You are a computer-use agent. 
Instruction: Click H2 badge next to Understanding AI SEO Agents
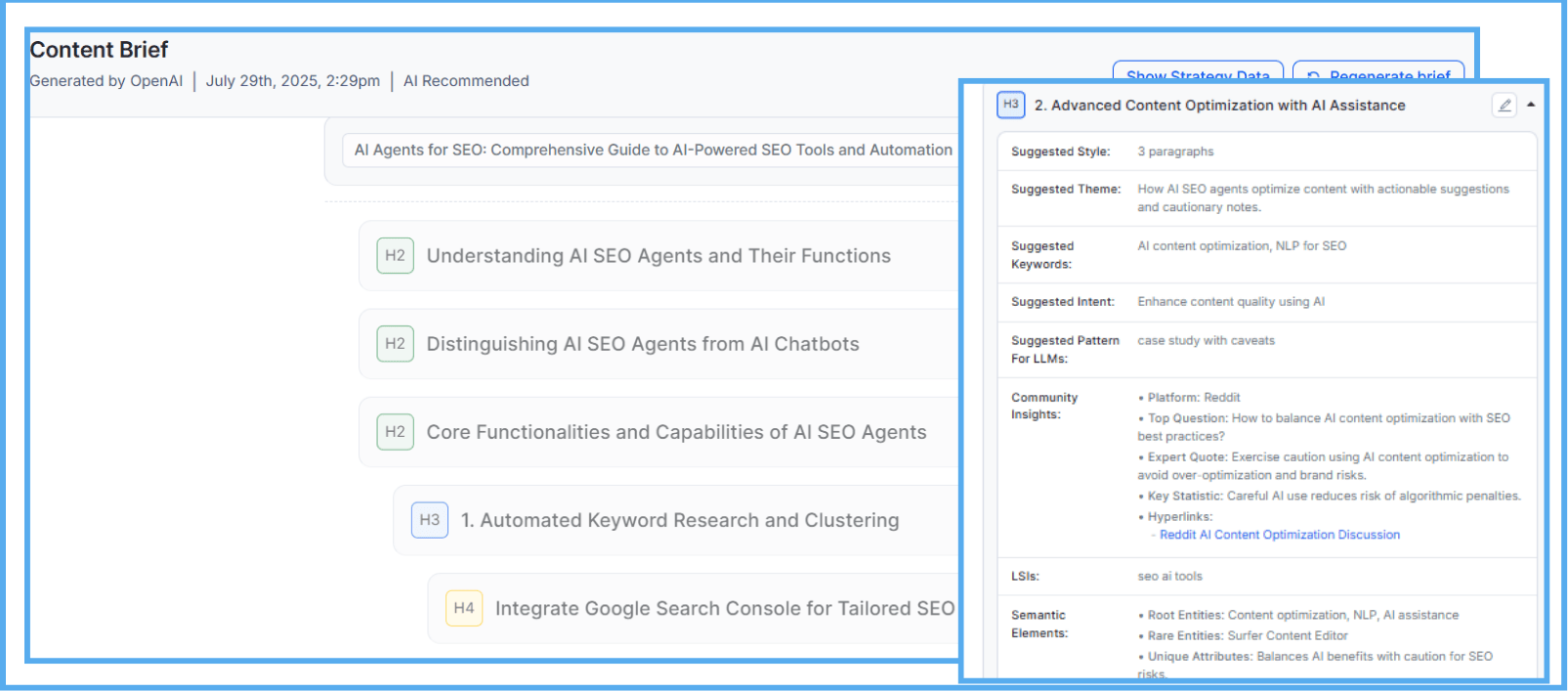[395, 256]
